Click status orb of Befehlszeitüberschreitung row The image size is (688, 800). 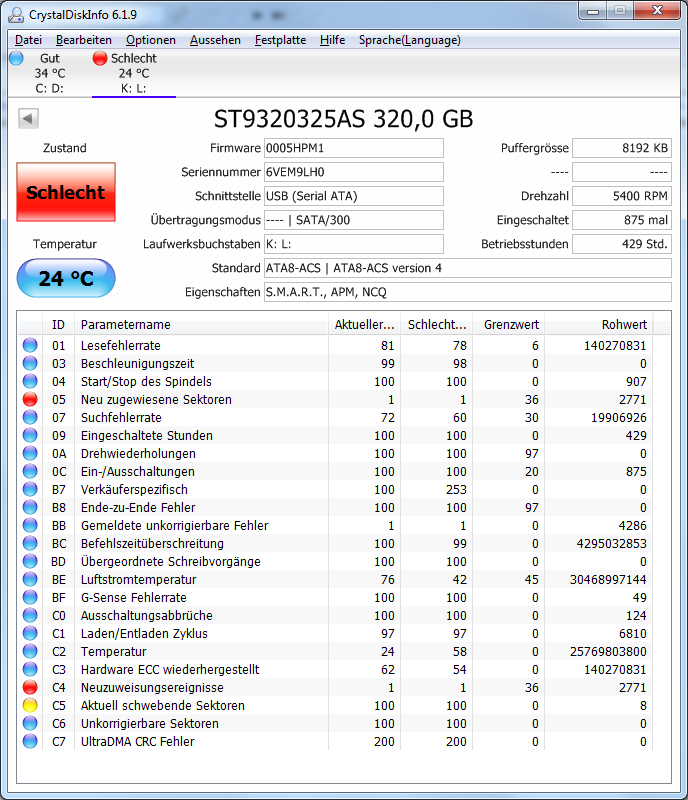(30, 543)
